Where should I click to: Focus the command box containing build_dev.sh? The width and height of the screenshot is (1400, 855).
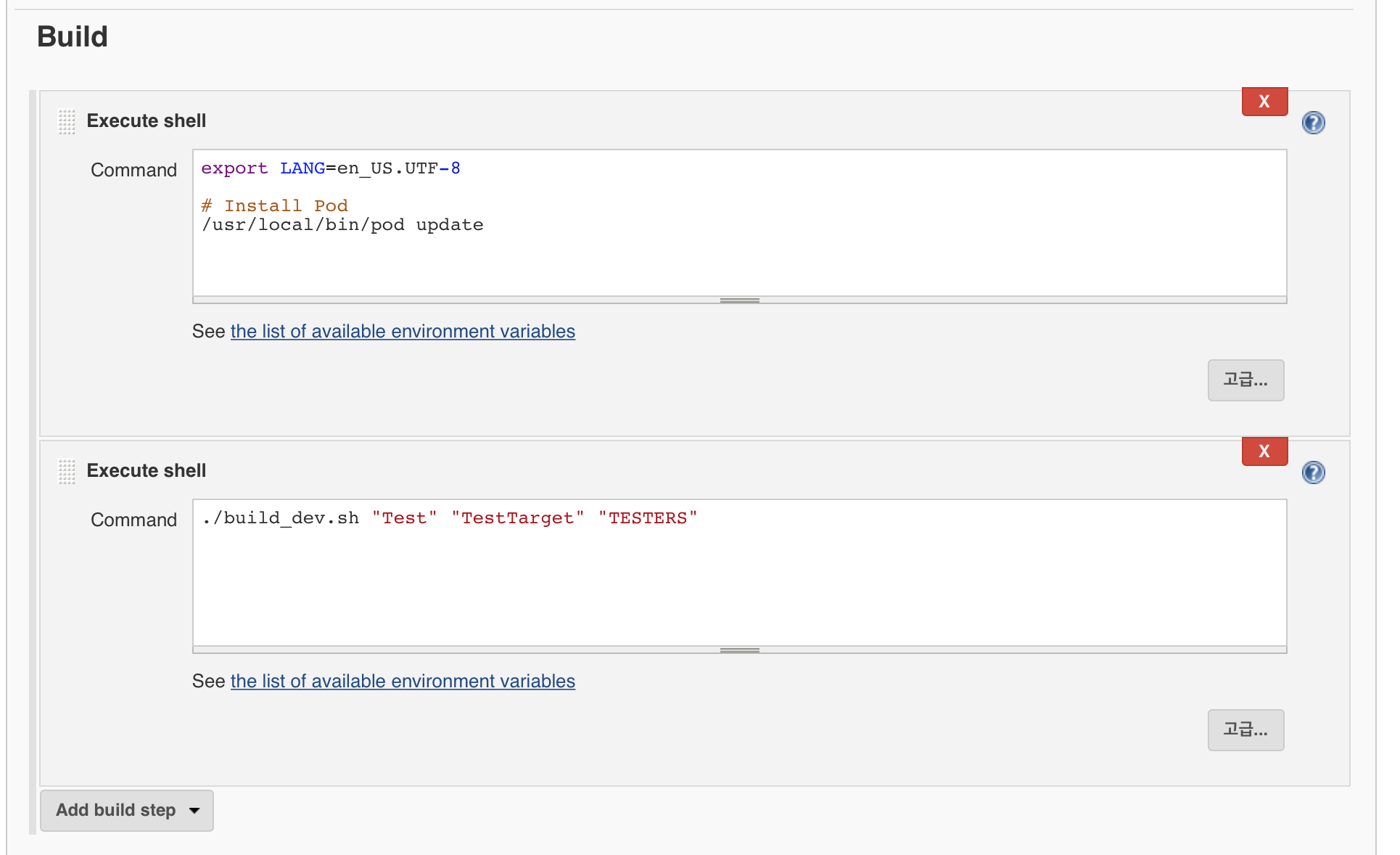coord(738,581)
